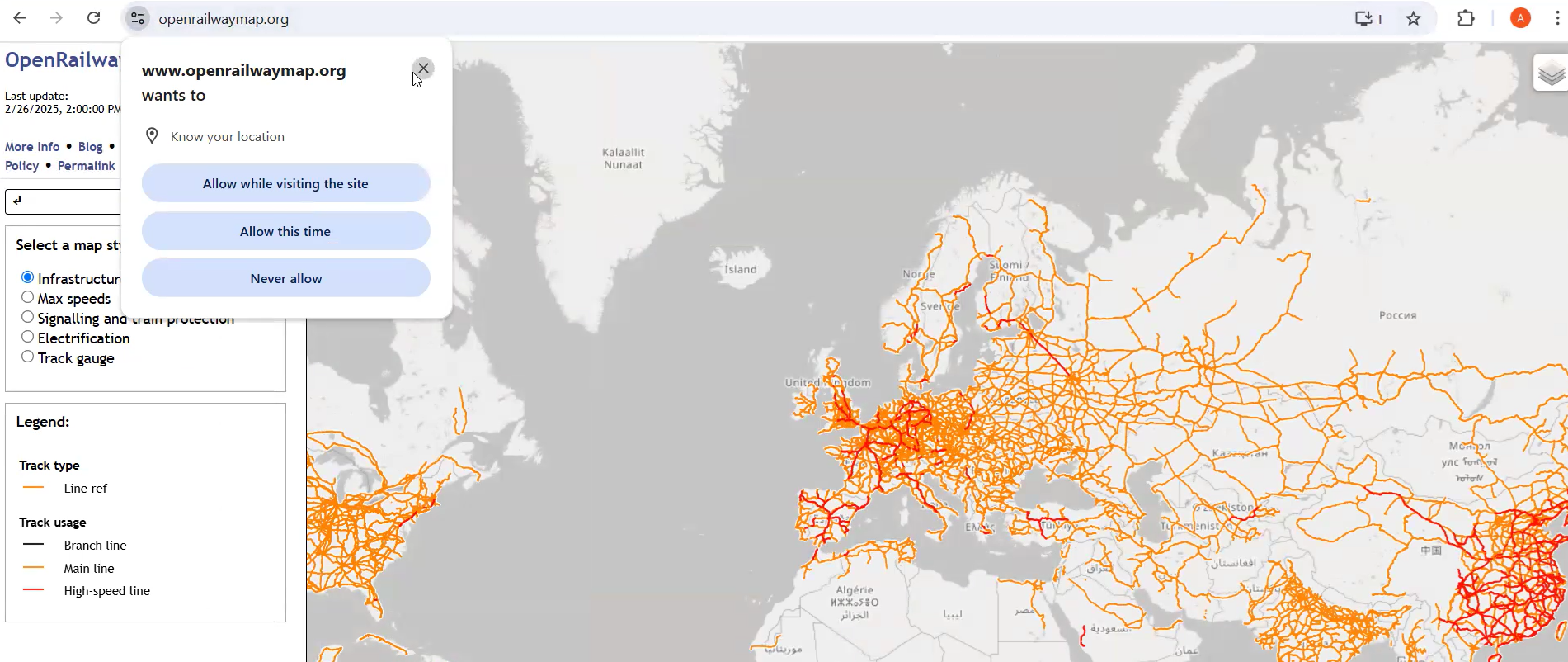Select the Electrification map style
This screenshot has height=662, width=1568.
coord(27,337)
